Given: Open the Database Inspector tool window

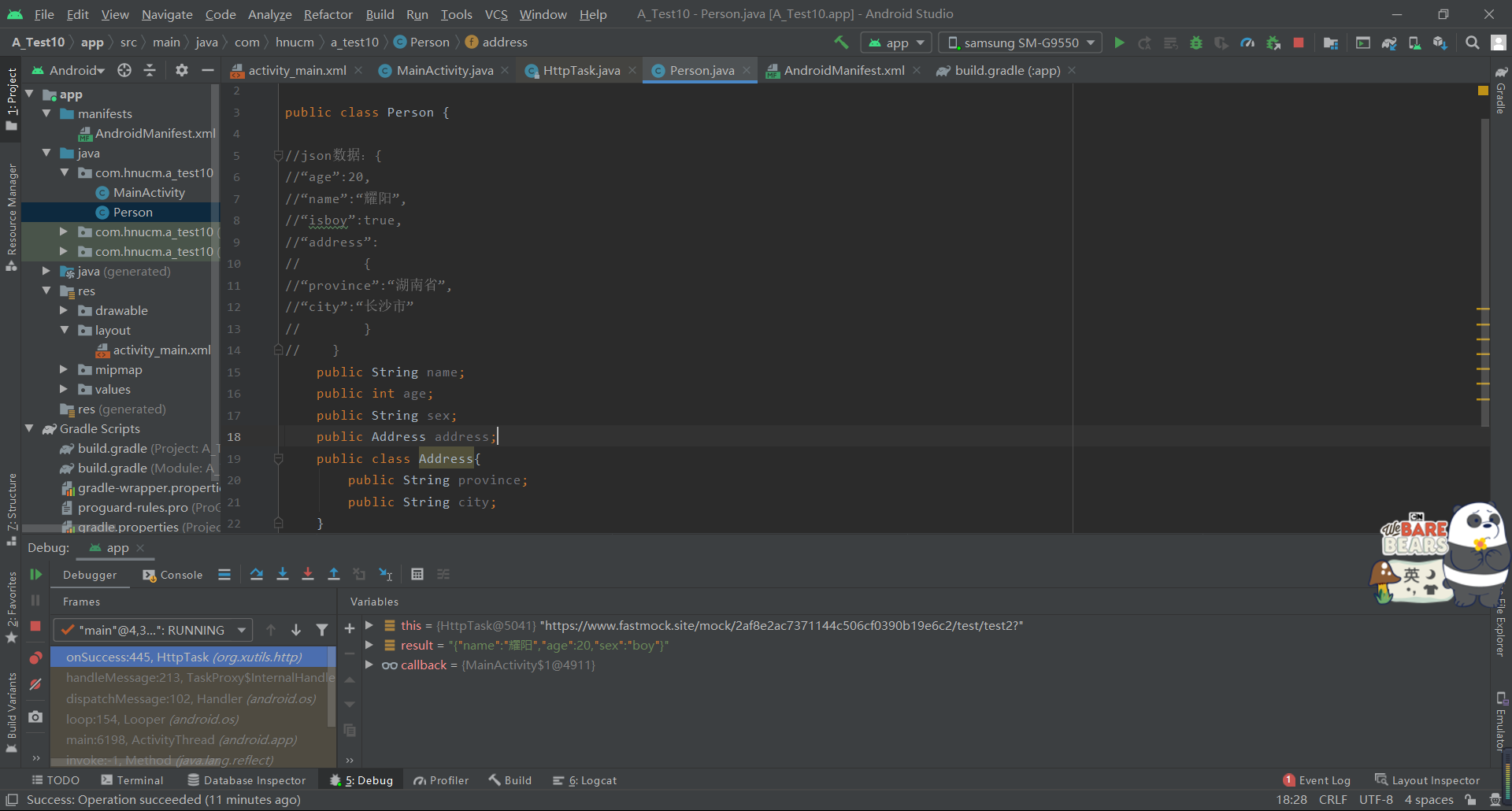Looking at the screenshot, I should click(x=246, y=780).
